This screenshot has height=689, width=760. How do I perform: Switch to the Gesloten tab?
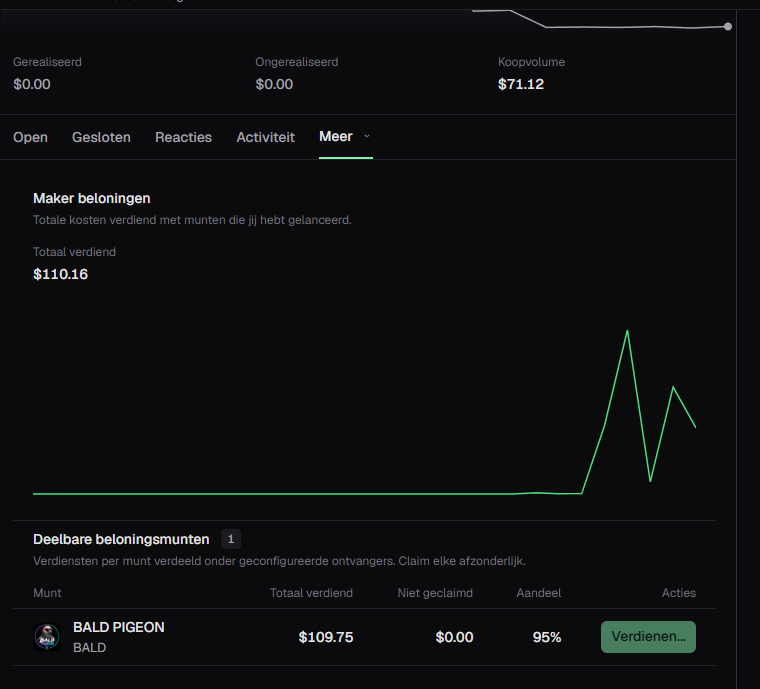click(101, 137)
